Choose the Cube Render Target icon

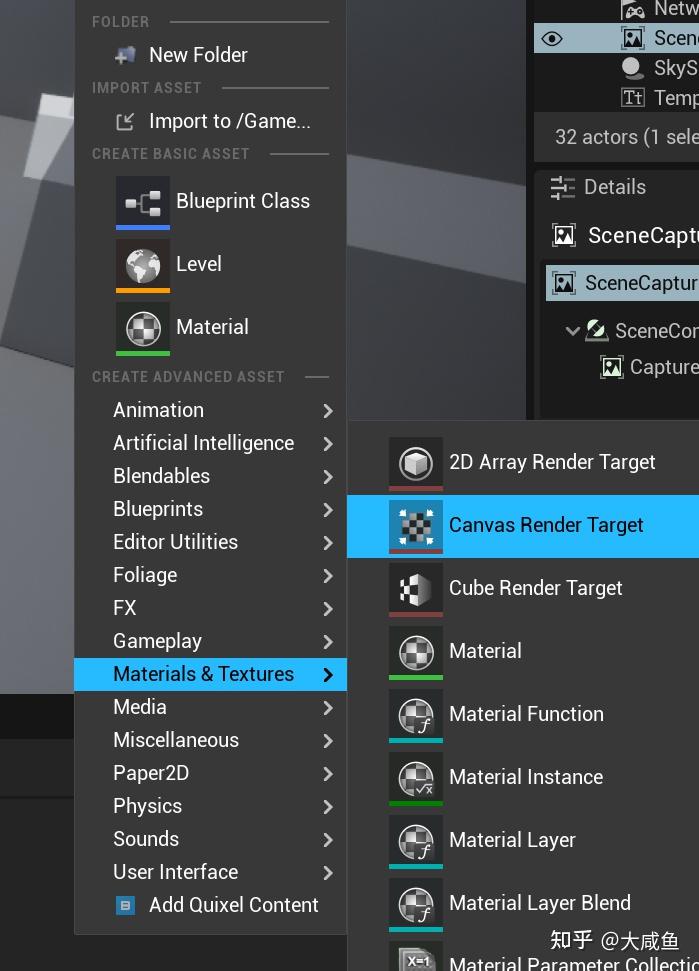coord(415,589)
